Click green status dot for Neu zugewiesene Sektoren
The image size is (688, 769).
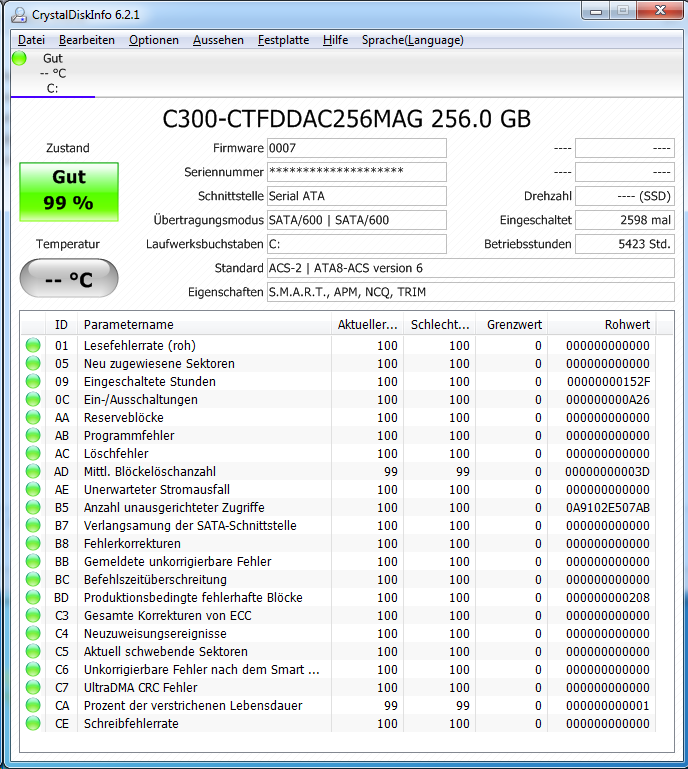[x=33, y=363]
